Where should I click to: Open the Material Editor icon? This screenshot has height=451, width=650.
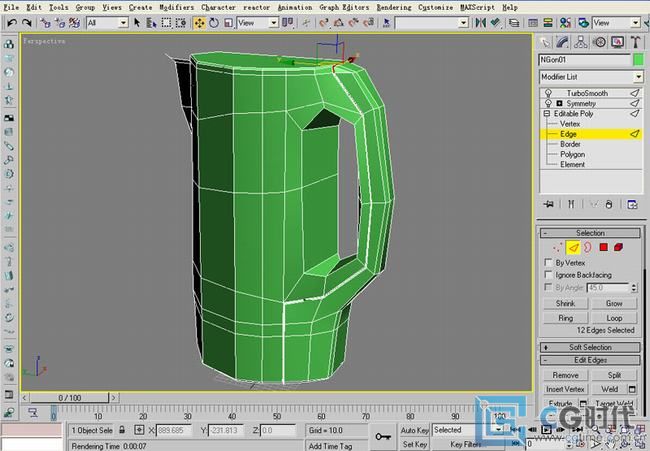pos(565,23)
